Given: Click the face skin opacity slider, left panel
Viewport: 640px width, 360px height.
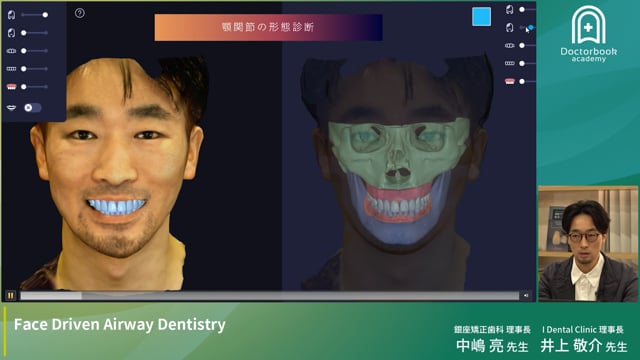Looking at the screenshot, I should click(34, 15).
